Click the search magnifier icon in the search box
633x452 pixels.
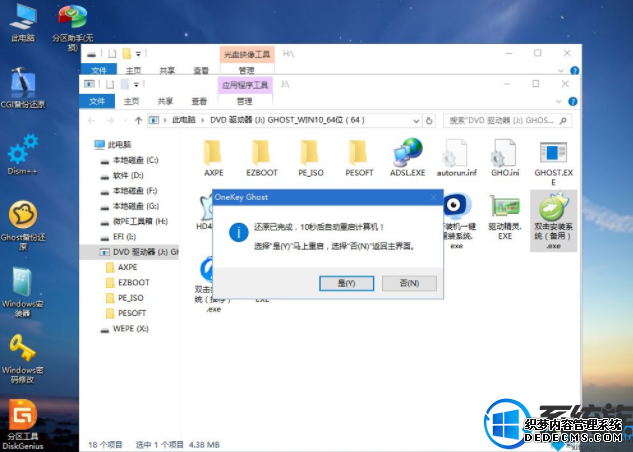(564, 120)
